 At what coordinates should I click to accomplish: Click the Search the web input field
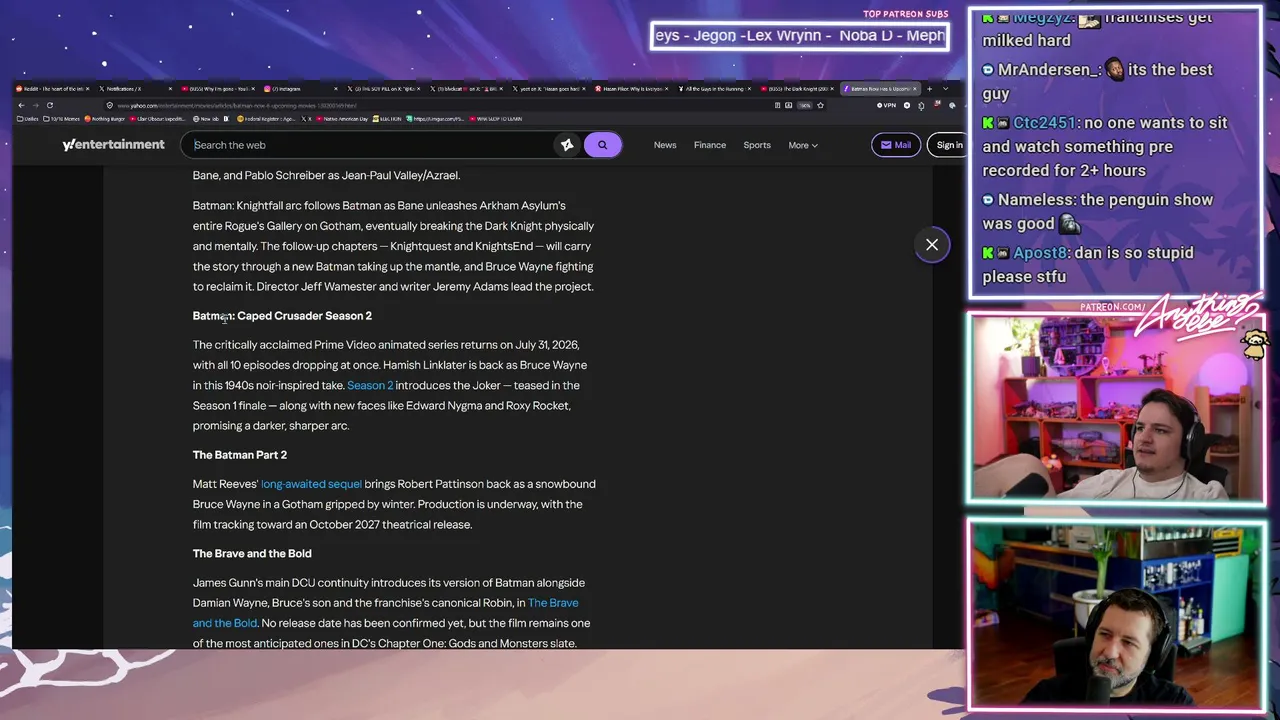pyautogui.click(x=370, y=145)
